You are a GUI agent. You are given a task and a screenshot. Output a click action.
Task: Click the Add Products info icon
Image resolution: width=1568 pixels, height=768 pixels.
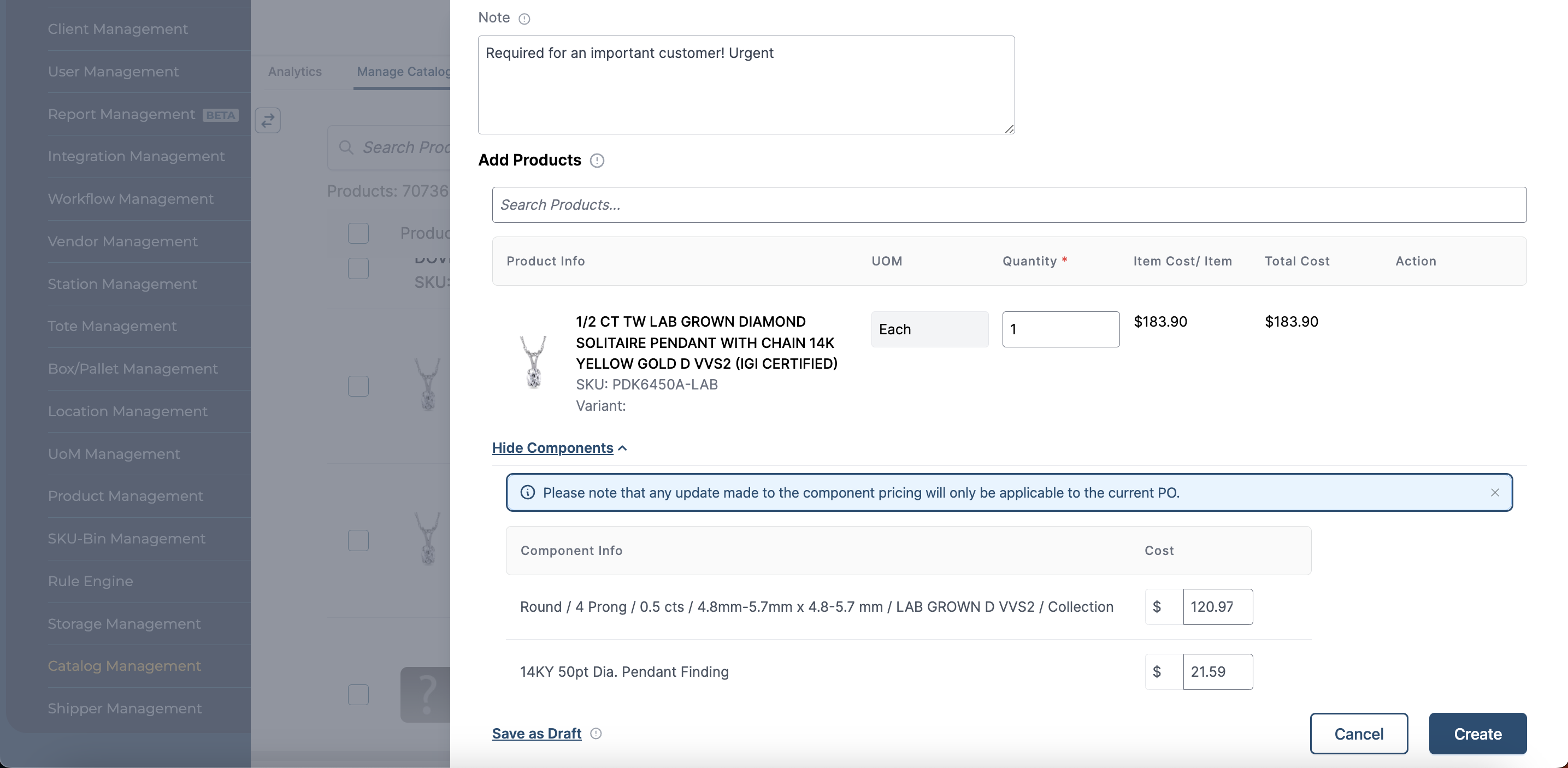597,161
